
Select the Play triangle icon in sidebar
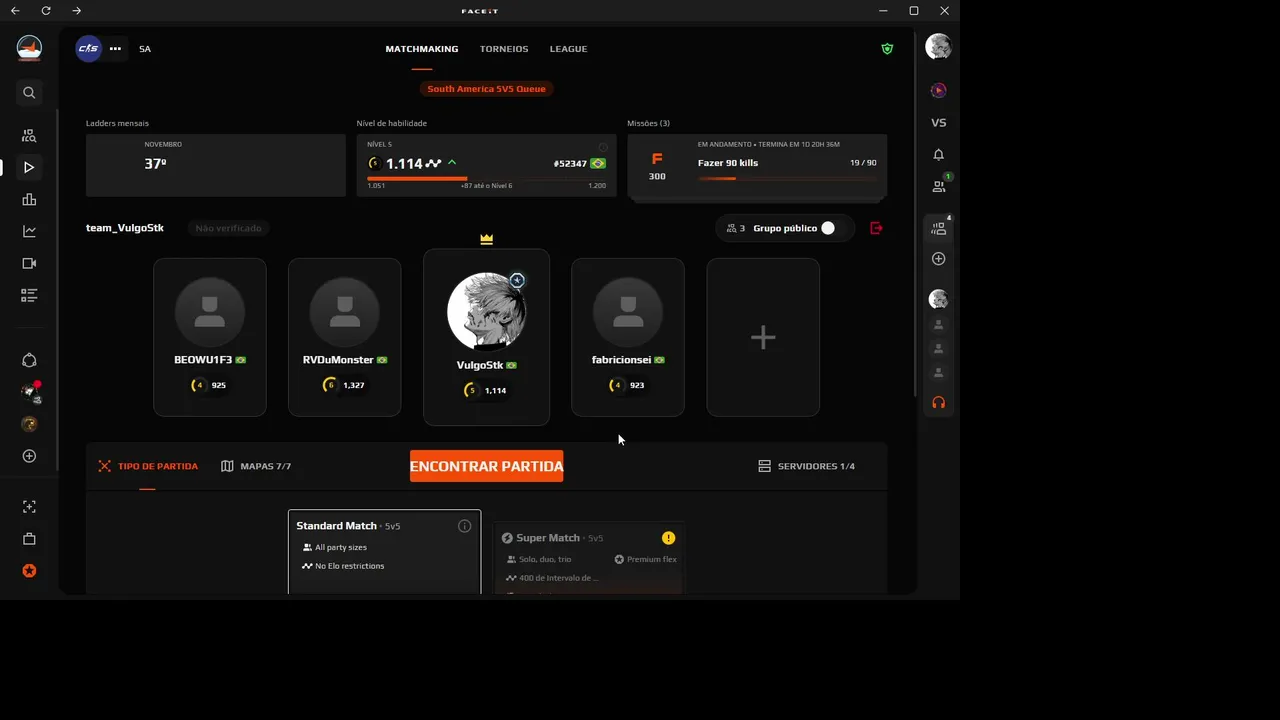tap(29, 167)
